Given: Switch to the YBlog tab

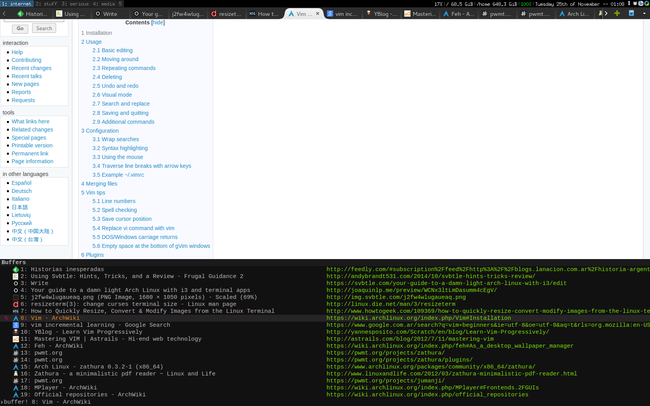Looking at the screenshot, I should click(381, 14).
